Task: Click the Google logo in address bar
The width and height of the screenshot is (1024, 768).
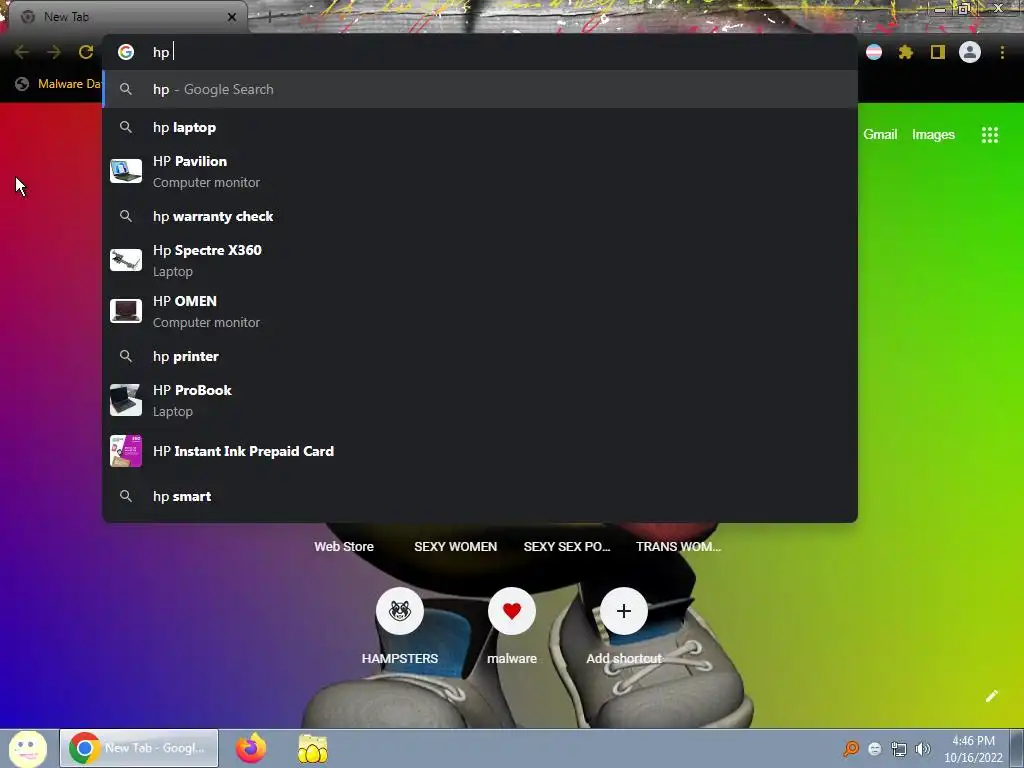Action: click(x=126, y=52)
